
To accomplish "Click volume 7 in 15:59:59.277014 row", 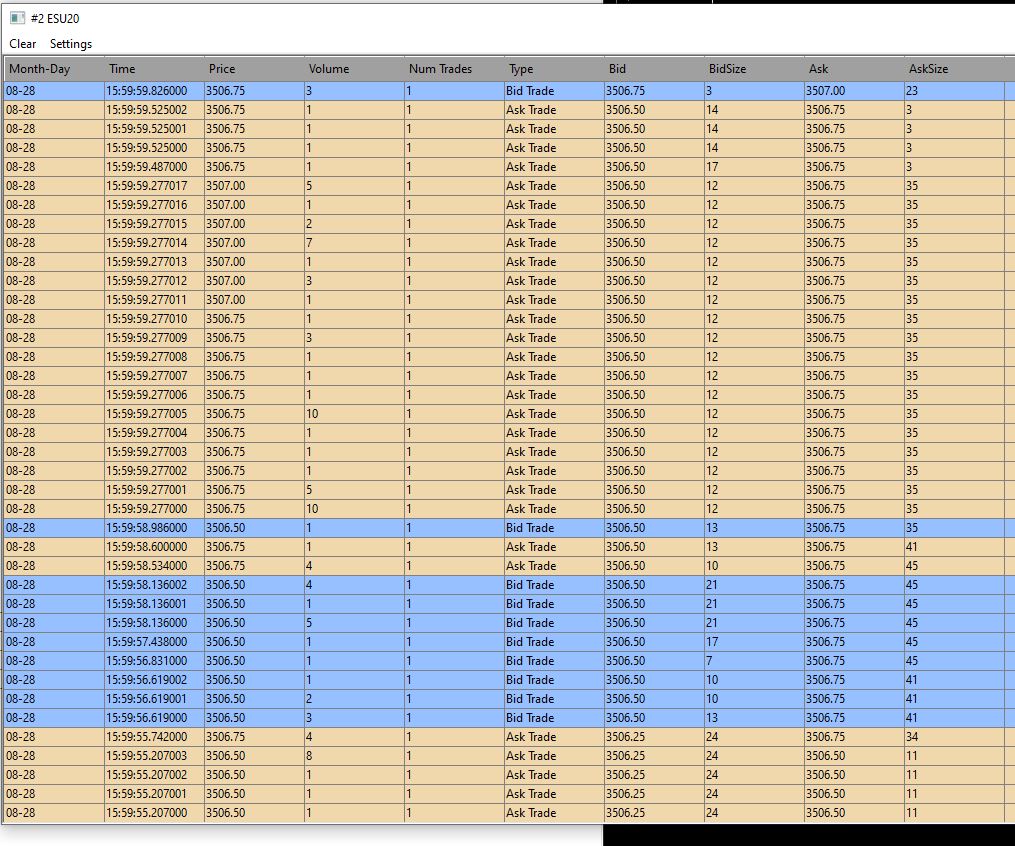I will 354,243.
